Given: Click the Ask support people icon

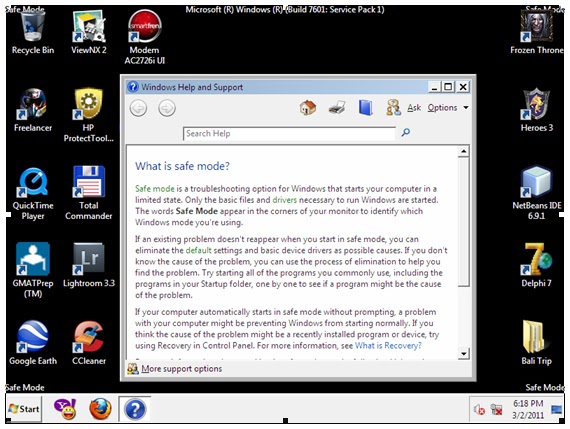Looking at the screenshot, I should click(x=393, y=108).
